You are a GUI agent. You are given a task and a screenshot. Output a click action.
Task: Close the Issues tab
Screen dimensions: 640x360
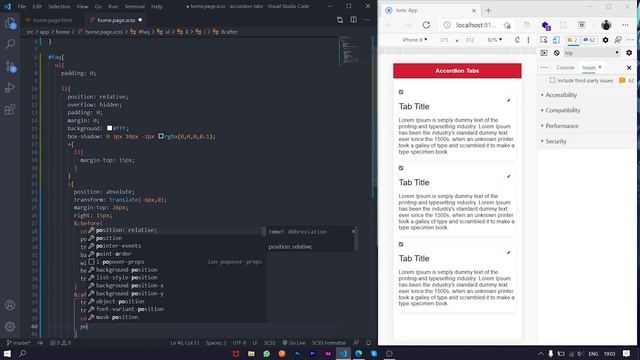tap(600, 67)
